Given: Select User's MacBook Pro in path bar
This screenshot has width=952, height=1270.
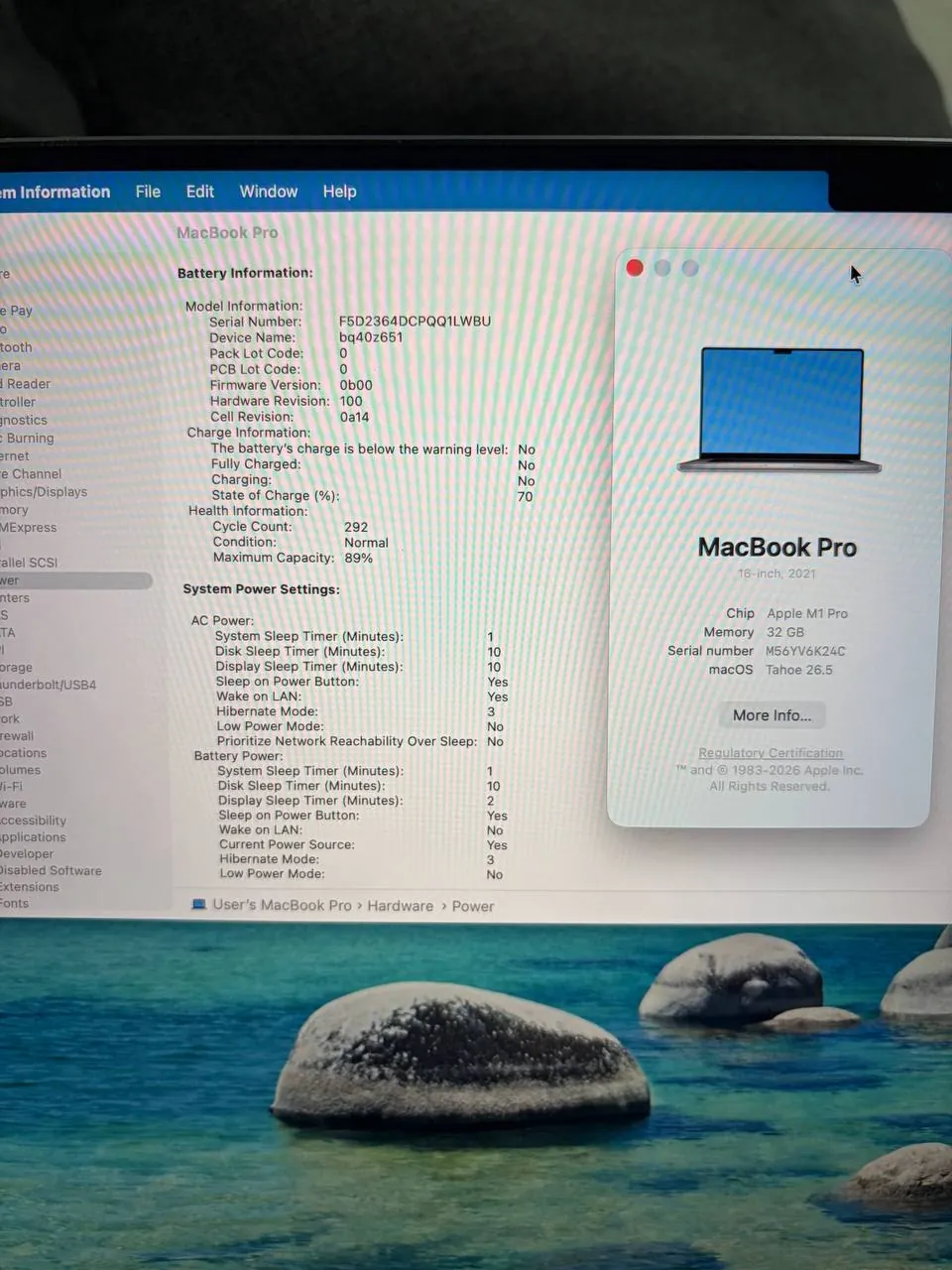Looking at the screenshot, I should [282, 905].
